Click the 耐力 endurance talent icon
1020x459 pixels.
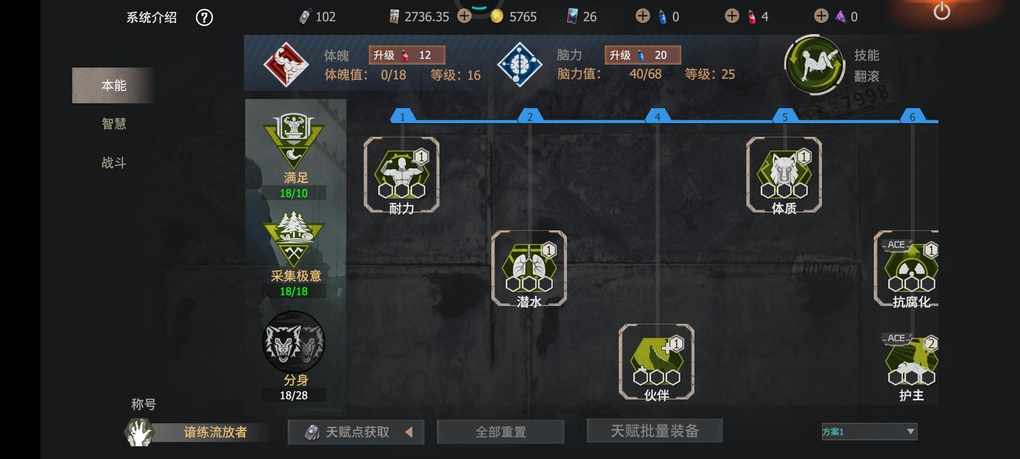(401, 174)
